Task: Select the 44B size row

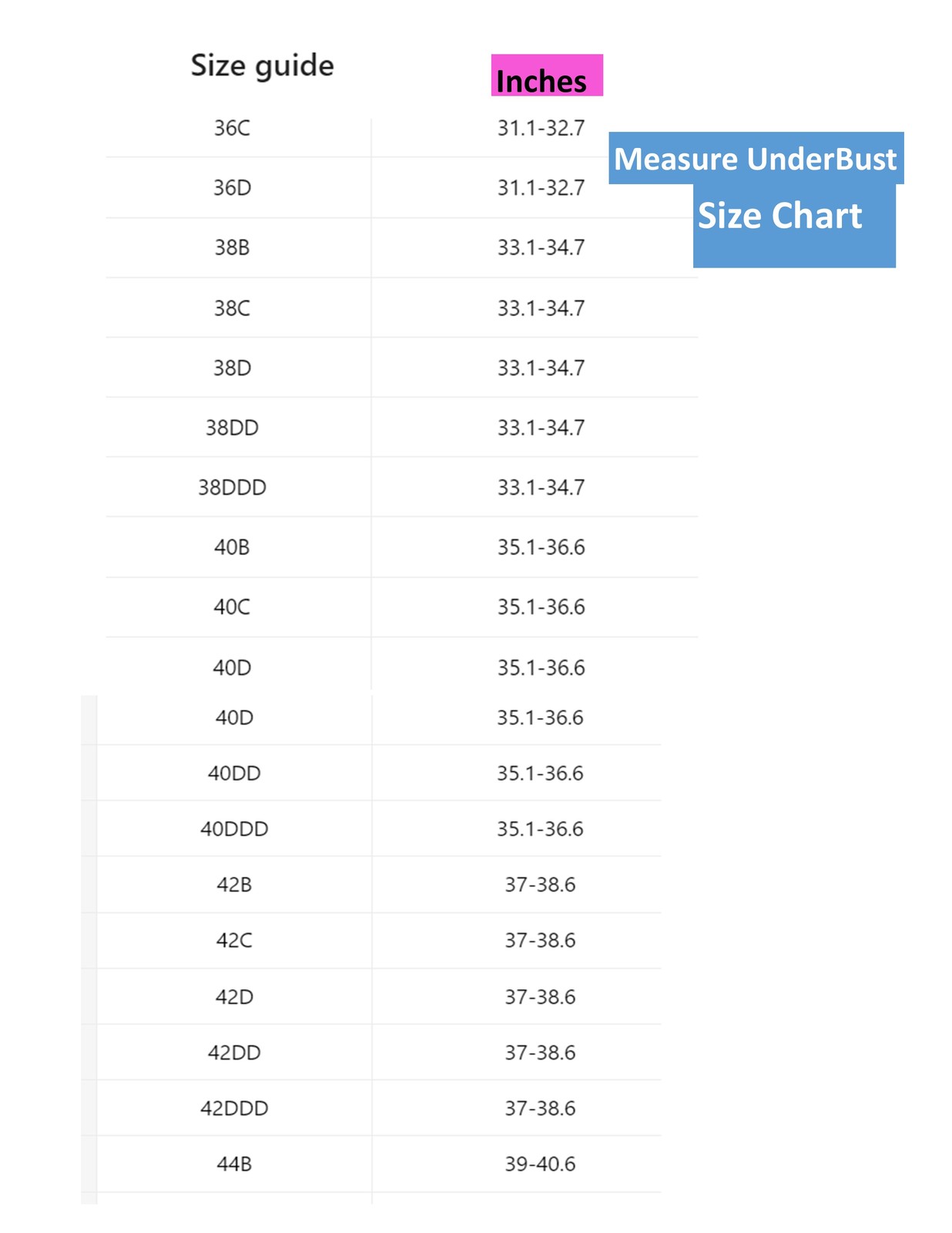Action: 378,1164
